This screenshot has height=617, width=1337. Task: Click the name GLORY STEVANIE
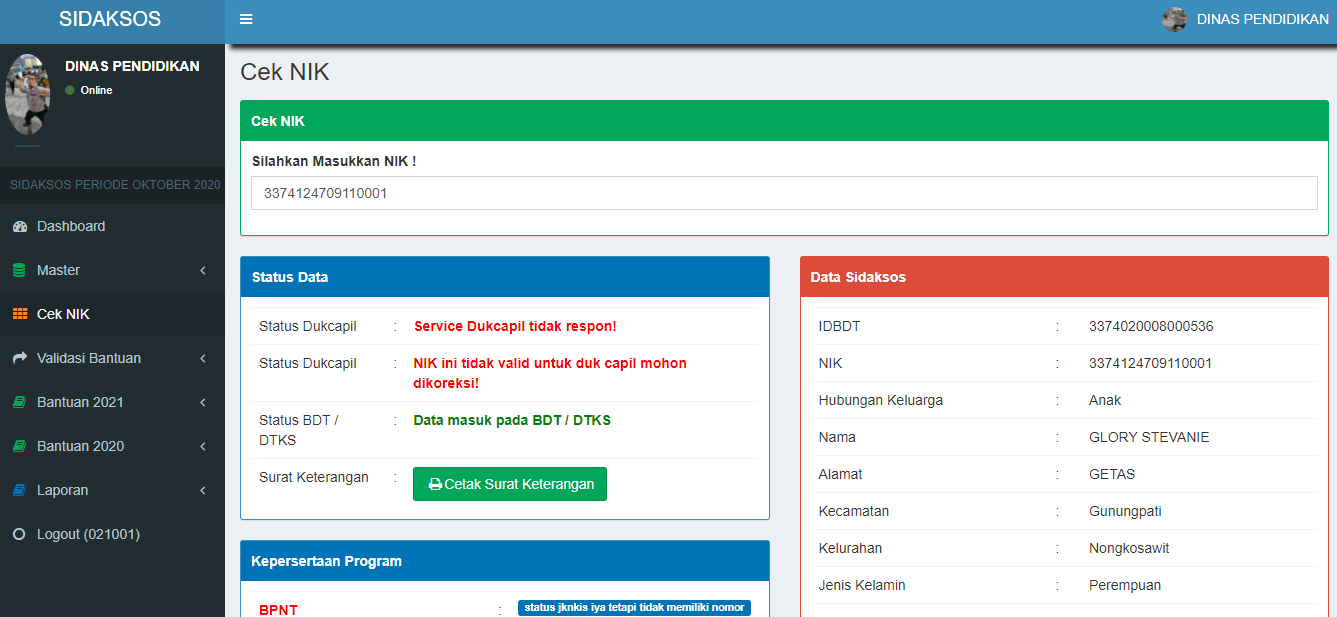coord(1149,437)
